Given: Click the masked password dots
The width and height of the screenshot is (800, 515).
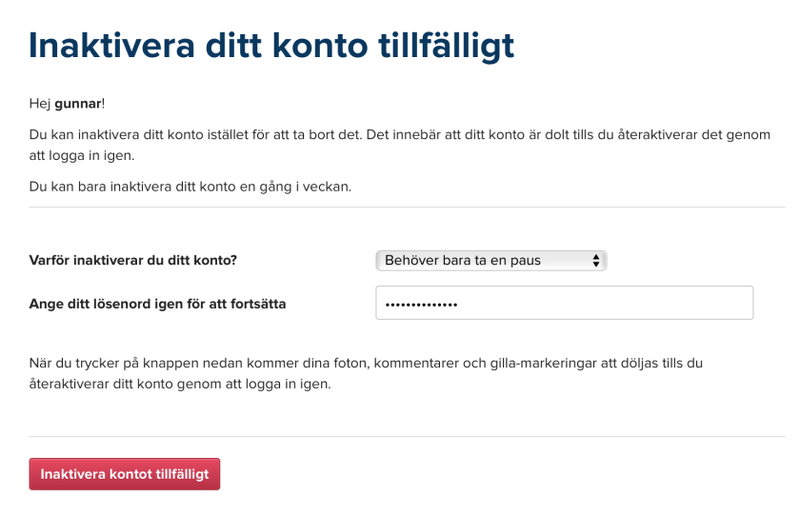Looking at the screenshot, I should click(421, 304).
